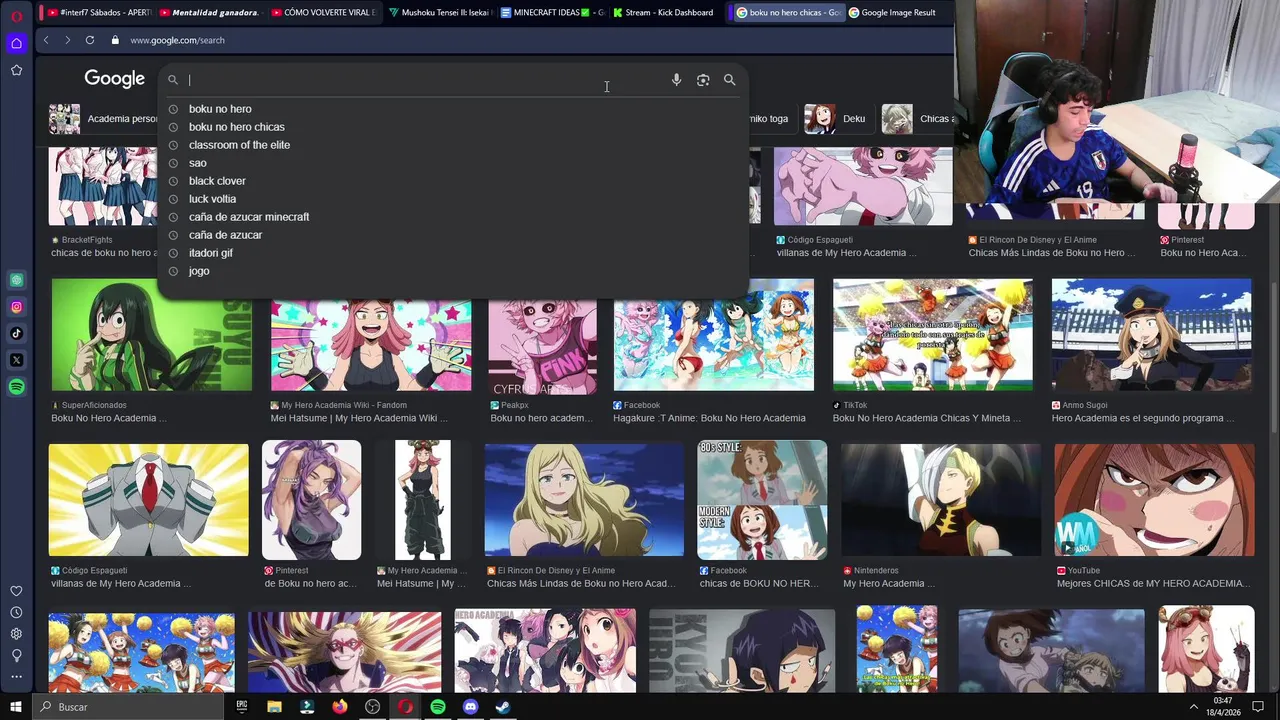Image resolution: width=1280 pixels, height=720 pixels.
Task: Open the Opera menu logo in the sidebar
Action: point(16,16)
